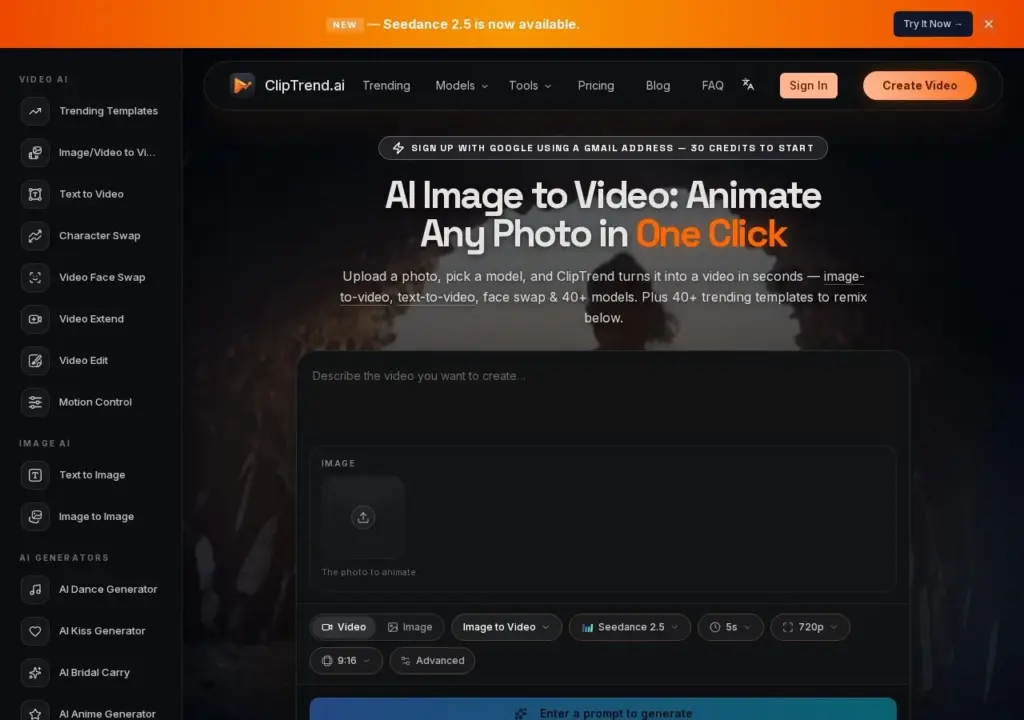1024x720 pixels.
Task: Select the Text to Image icon
Action: pos(35,475)
